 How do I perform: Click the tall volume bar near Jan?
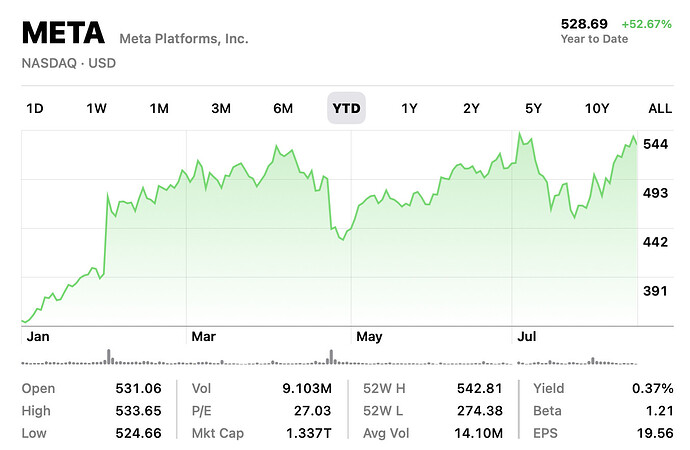(108, 356)
